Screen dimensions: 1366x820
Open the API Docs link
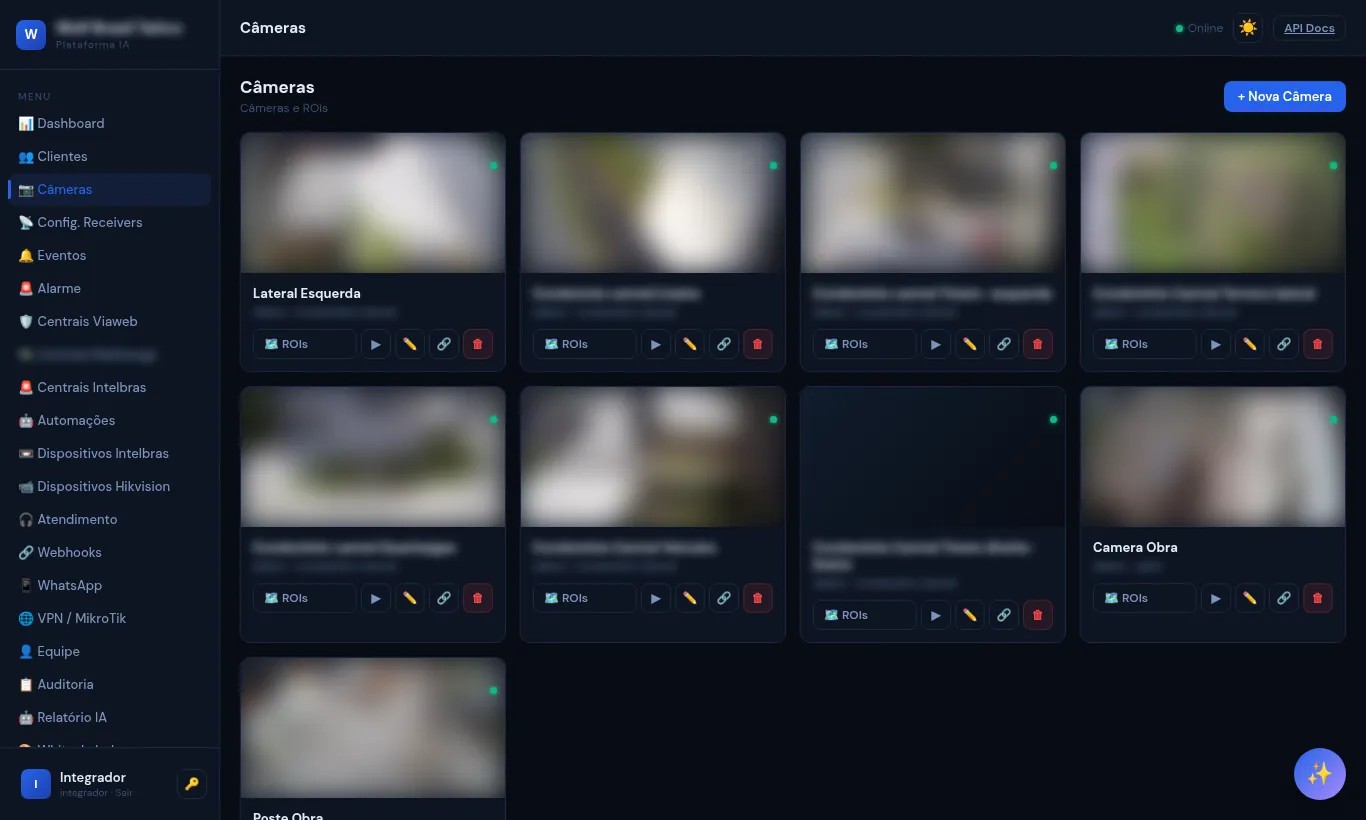[x=1309, y=28]
